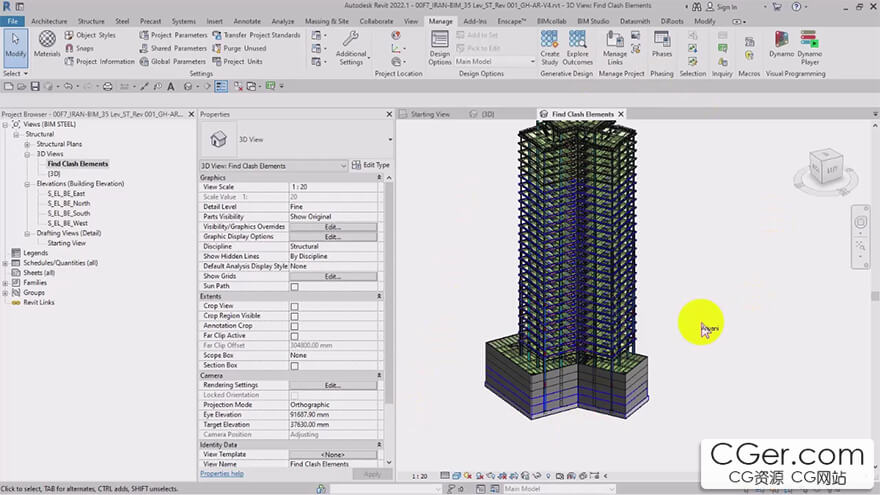Toggle Section Box checkbox
Screen dimensions: 880x495
[x=294, y=366]
